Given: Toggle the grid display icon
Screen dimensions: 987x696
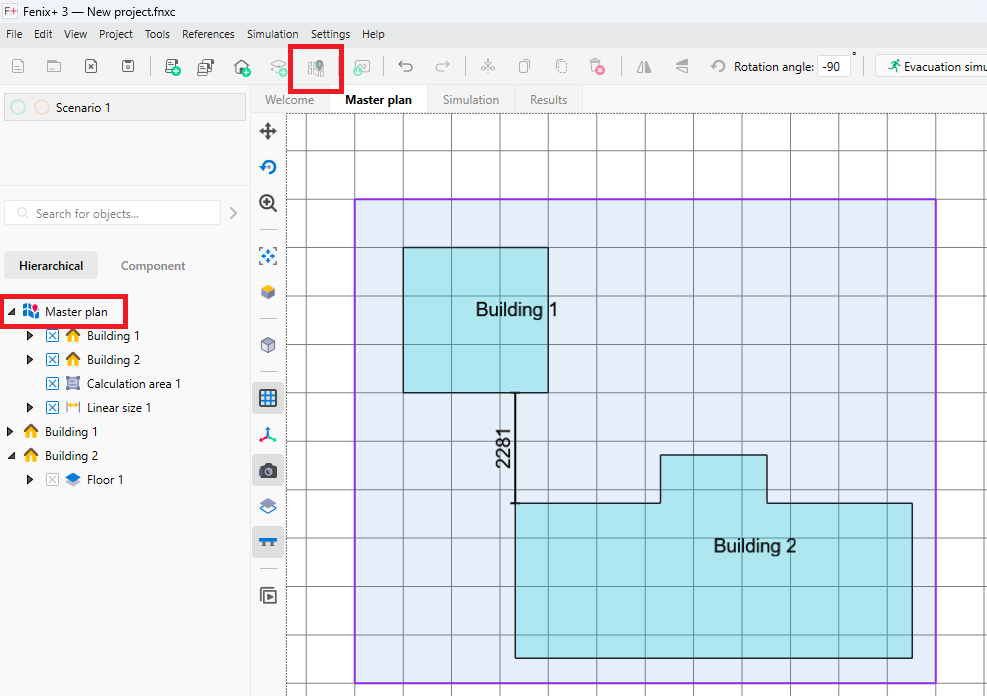Looking at the screenshot, I should pos(268,398).
